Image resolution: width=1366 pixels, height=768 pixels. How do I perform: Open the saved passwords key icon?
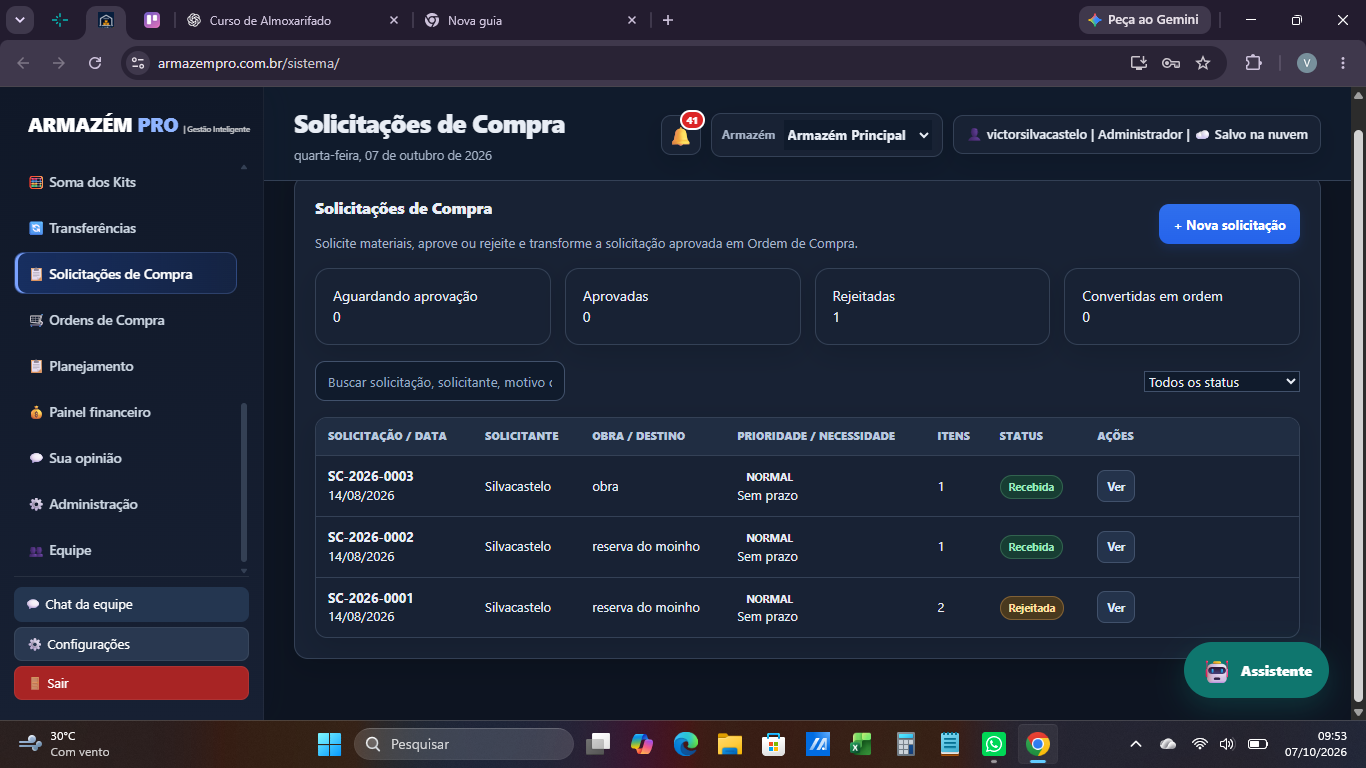point(1170,63)
